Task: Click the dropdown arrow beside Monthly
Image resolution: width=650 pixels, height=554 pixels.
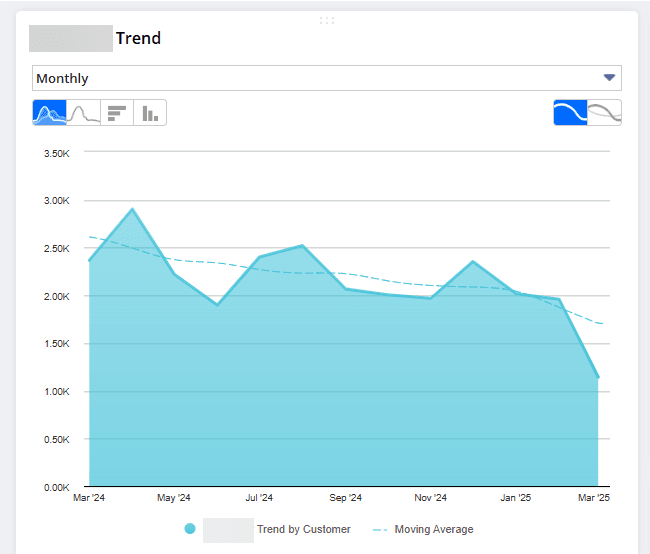Action: pyautogui.click(x=609, y=78)
